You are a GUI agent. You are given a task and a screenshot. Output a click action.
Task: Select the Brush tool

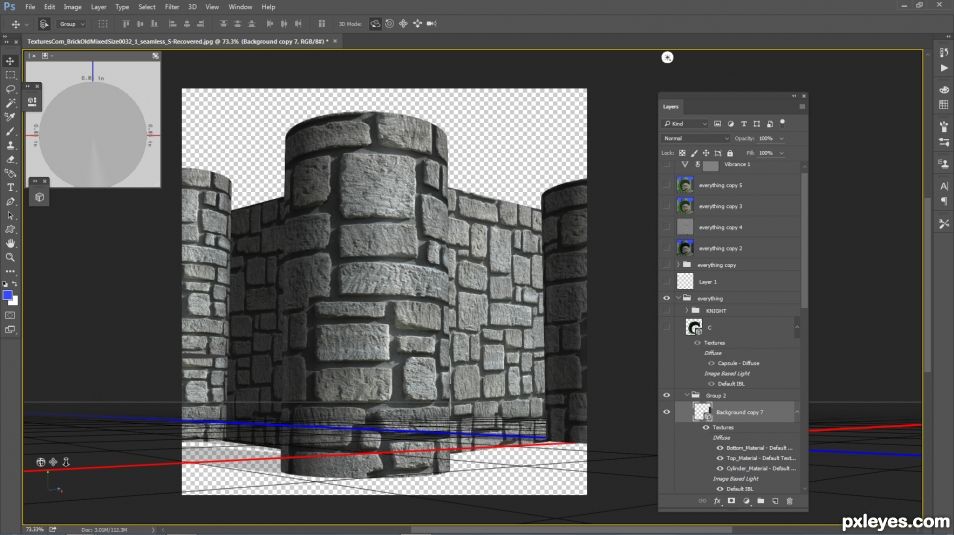click(10, 131)
